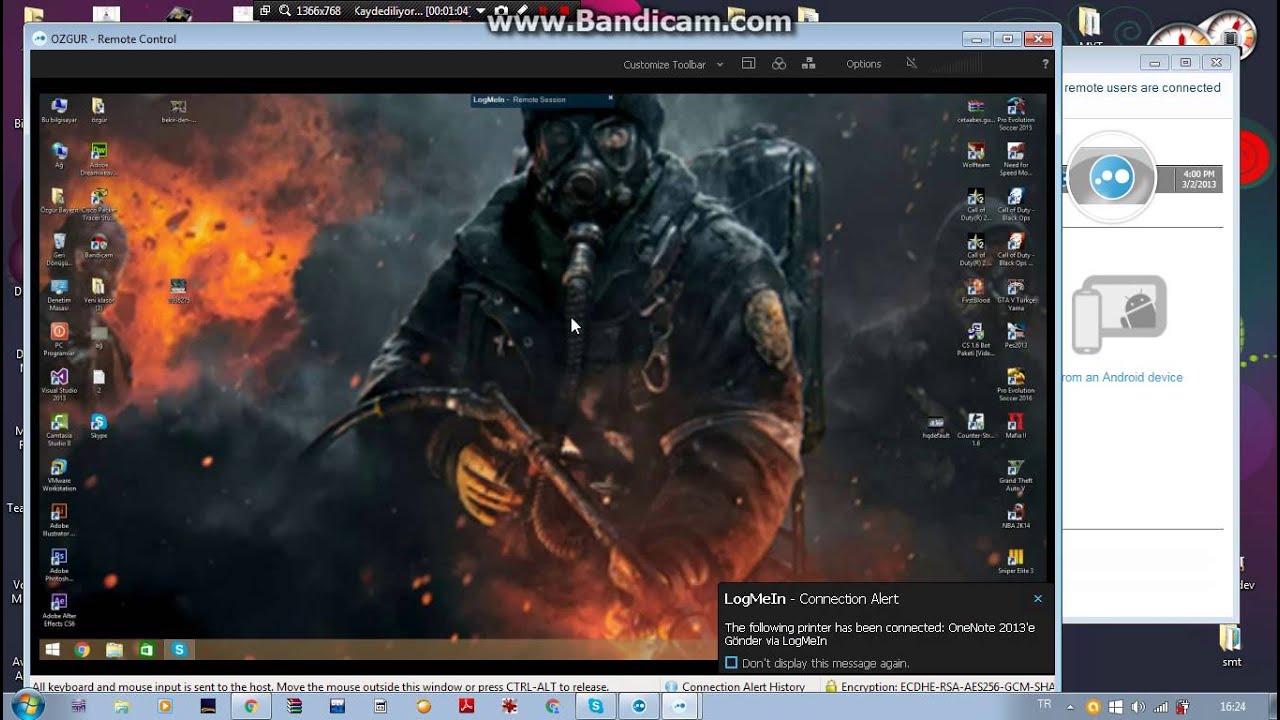
Task: Click Chrome on the local Windows taskbar
Action: coord(250,706)
